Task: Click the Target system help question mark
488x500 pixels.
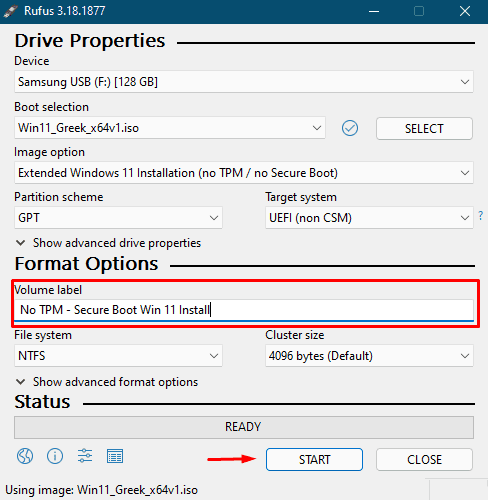Action: pyautogui.click(x=480, y=216)
